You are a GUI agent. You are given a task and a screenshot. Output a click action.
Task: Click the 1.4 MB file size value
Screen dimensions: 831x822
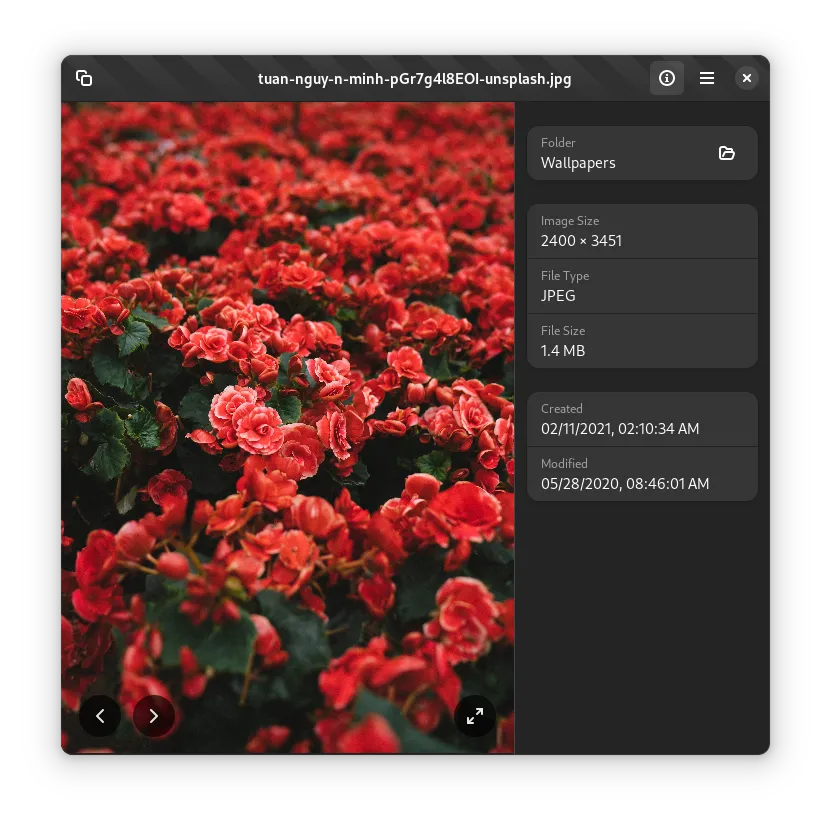(x=563, y=351)
